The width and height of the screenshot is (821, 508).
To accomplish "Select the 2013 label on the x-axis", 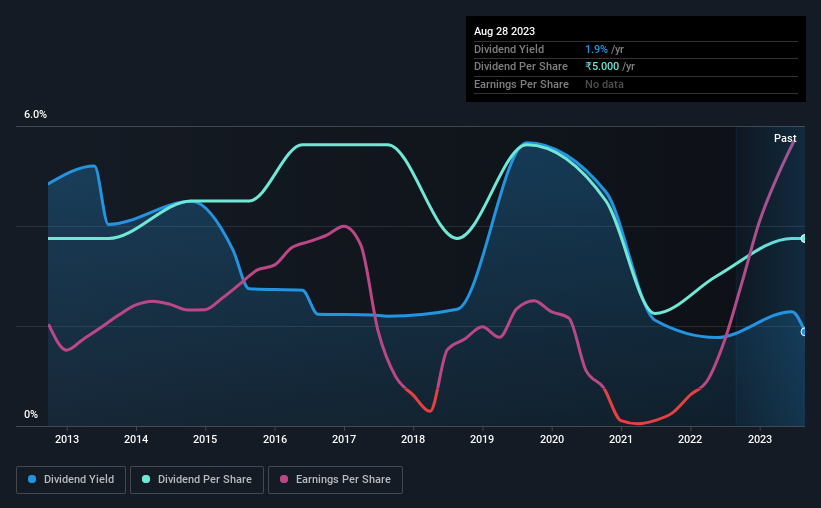I will [x=67, y=439].
